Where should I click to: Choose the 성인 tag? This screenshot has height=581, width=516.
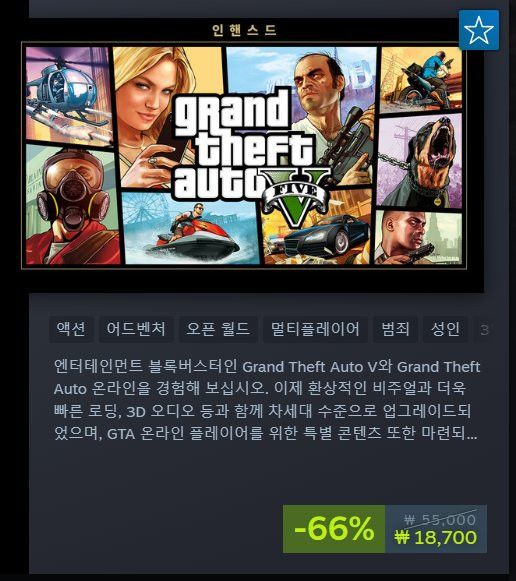pos(445,329)
